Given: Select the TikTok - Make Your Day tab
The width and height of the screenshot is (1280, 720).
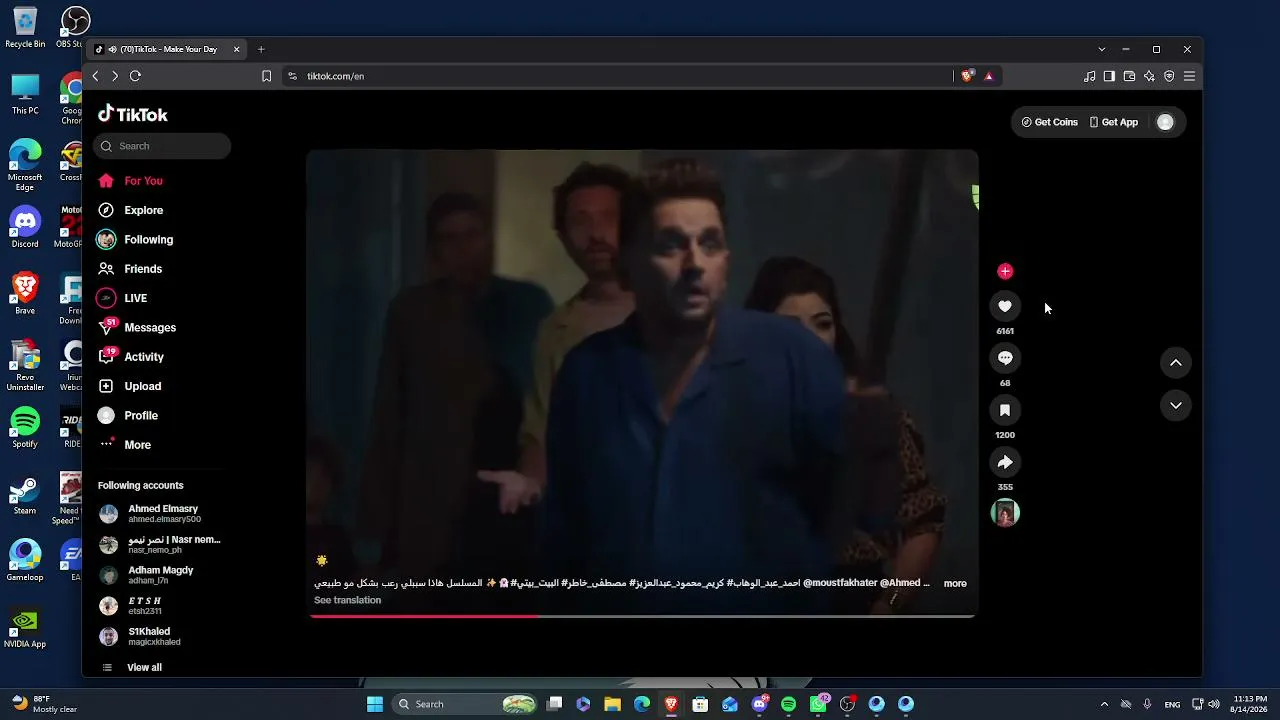Looking at the screenshot, I should point(167,49).
